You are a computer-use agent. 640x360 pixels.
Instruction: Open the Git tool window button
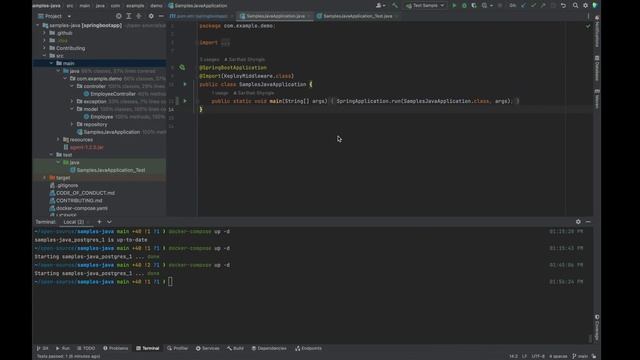coord(42,348)
